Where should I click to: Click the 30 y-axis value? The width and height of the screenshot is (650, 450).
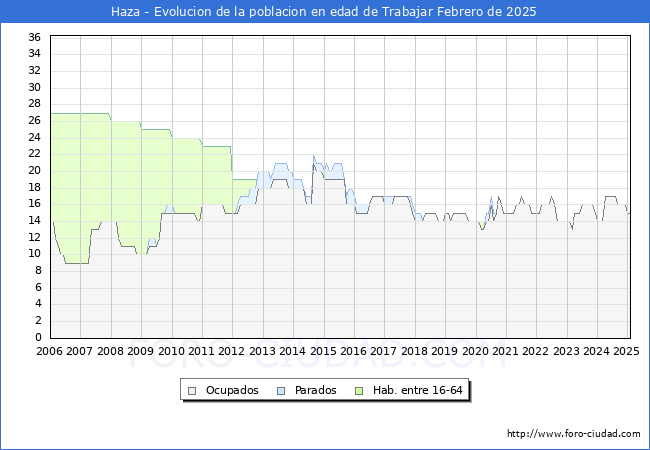pyautogui.click(x=35, y=87)
